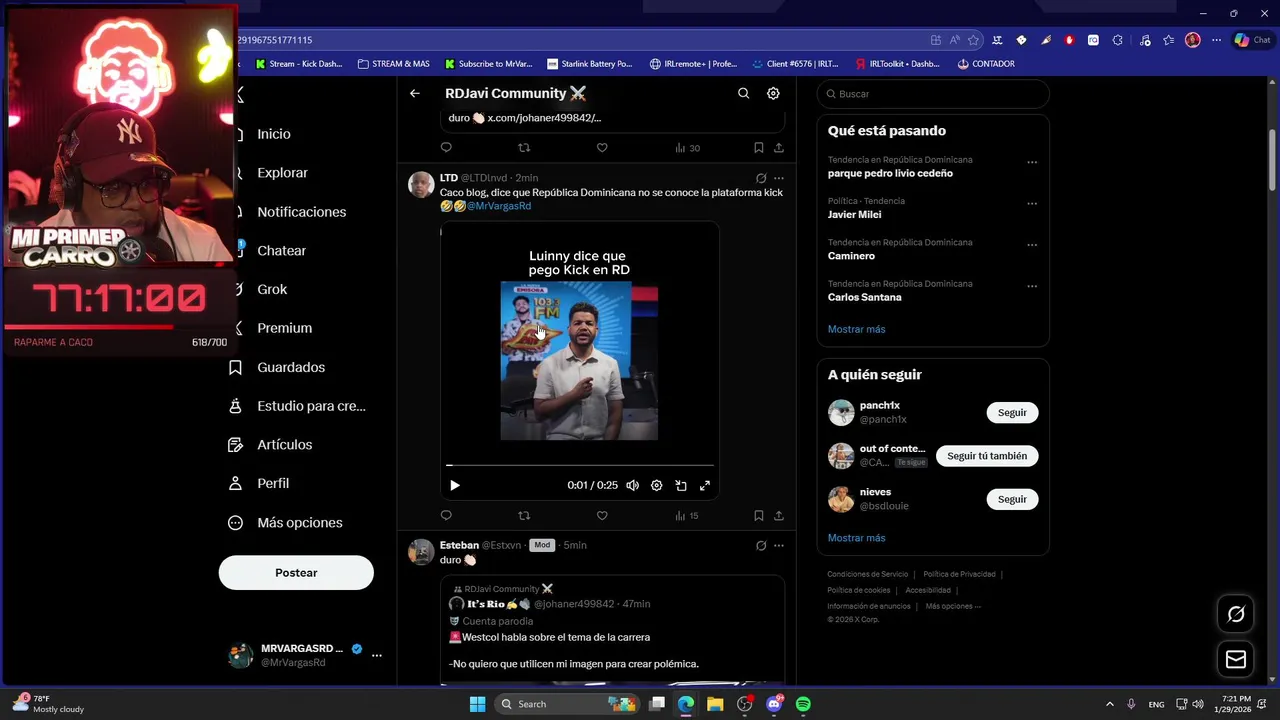Screen dimensions: 1280x720
Task: Click the taskbar Search box
Action: click(569, 704)
